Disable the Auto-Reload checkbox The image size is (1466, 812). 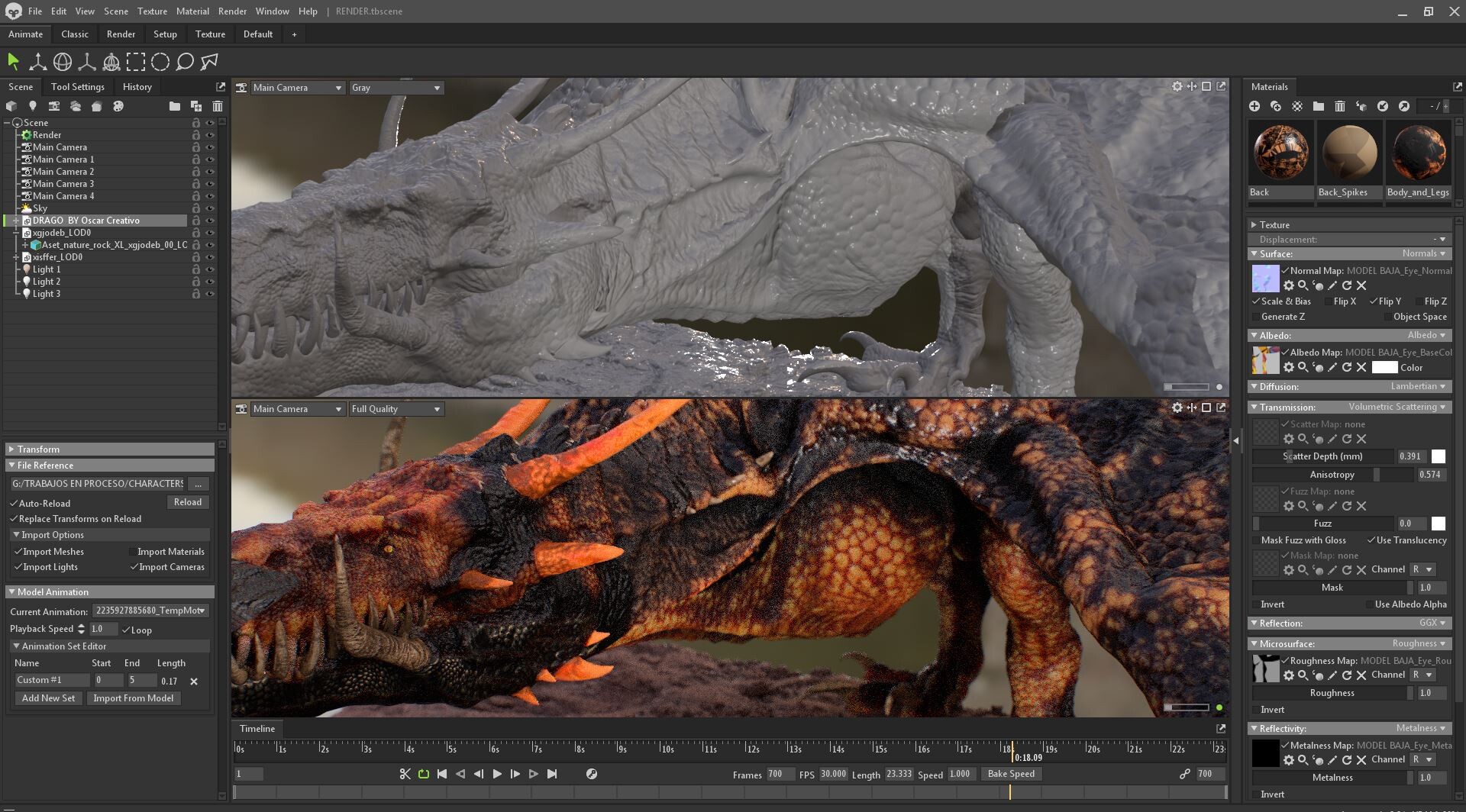(15, 504)
